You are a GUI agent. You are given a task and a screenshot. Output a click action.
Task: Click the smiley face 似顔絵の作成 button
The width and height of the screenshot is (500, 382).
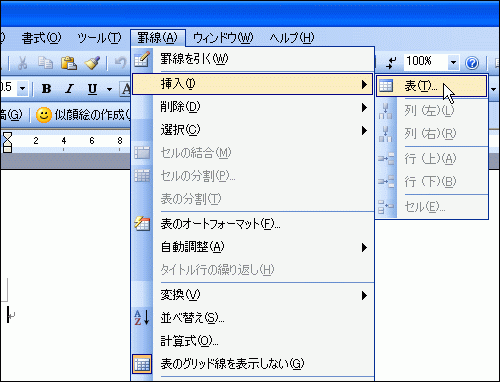tap(82, 115)
